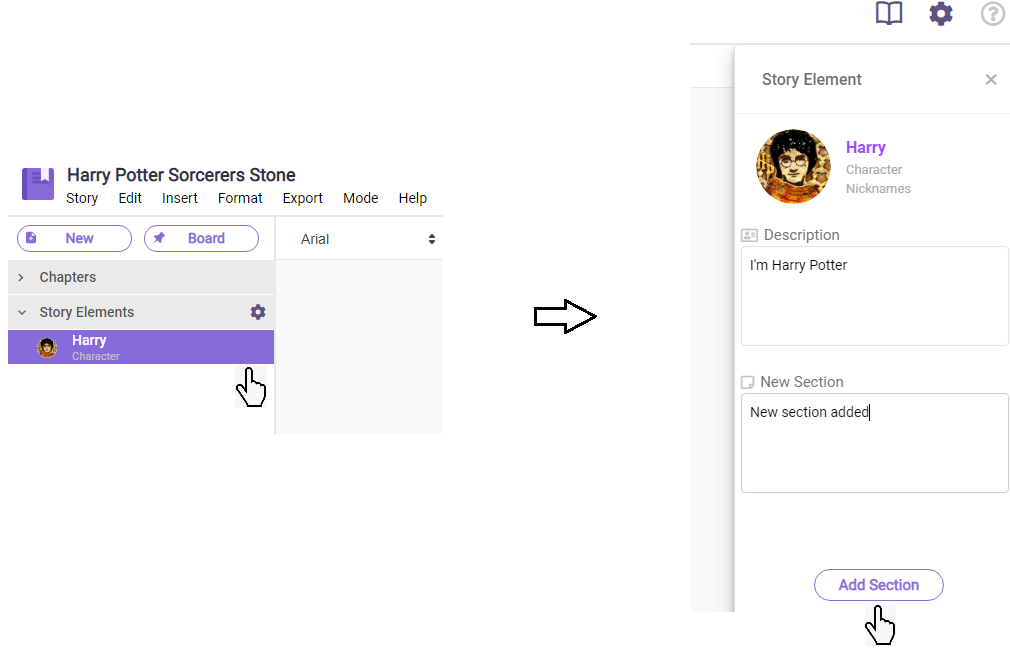1010x655 pixels.
Task: Close the Story Element panel
Action: point(991,80)
